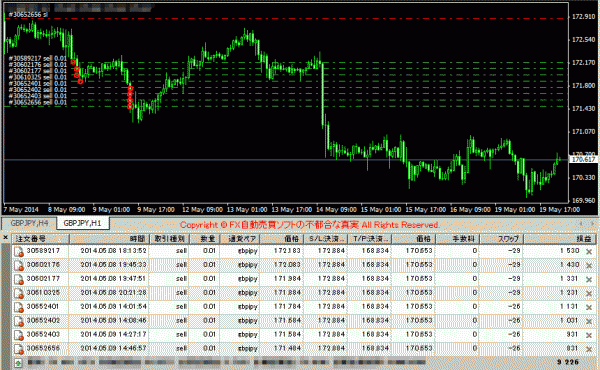Click the order icon for ticket 30652656
Screen dimensions: 600x370
19,349
